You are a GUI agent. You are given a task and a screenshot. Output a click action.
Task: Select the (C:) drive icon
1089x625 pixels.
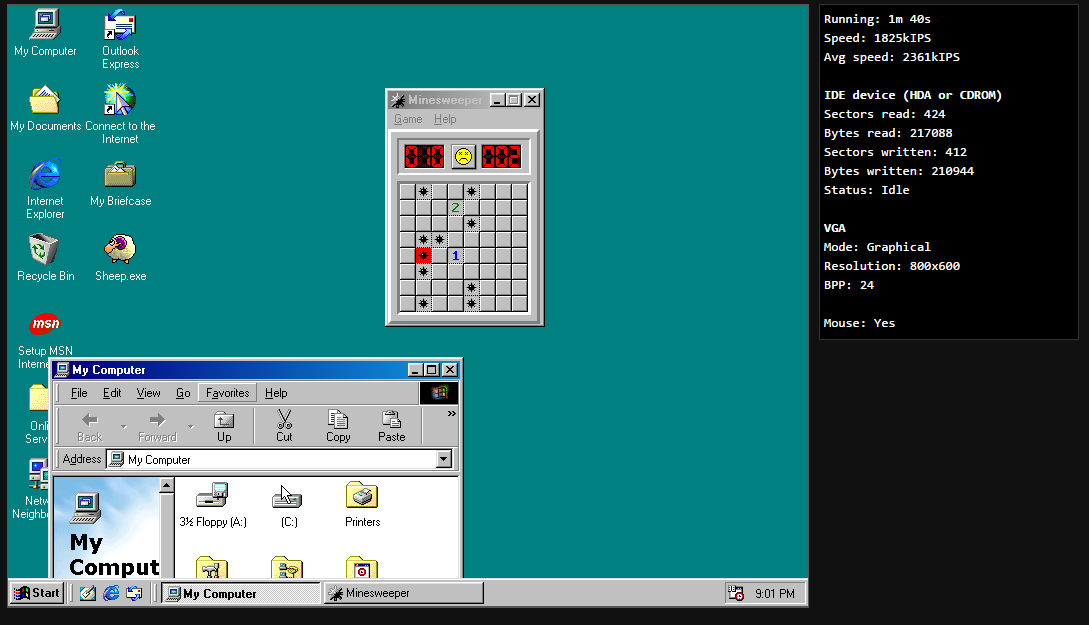pos(288,505)
